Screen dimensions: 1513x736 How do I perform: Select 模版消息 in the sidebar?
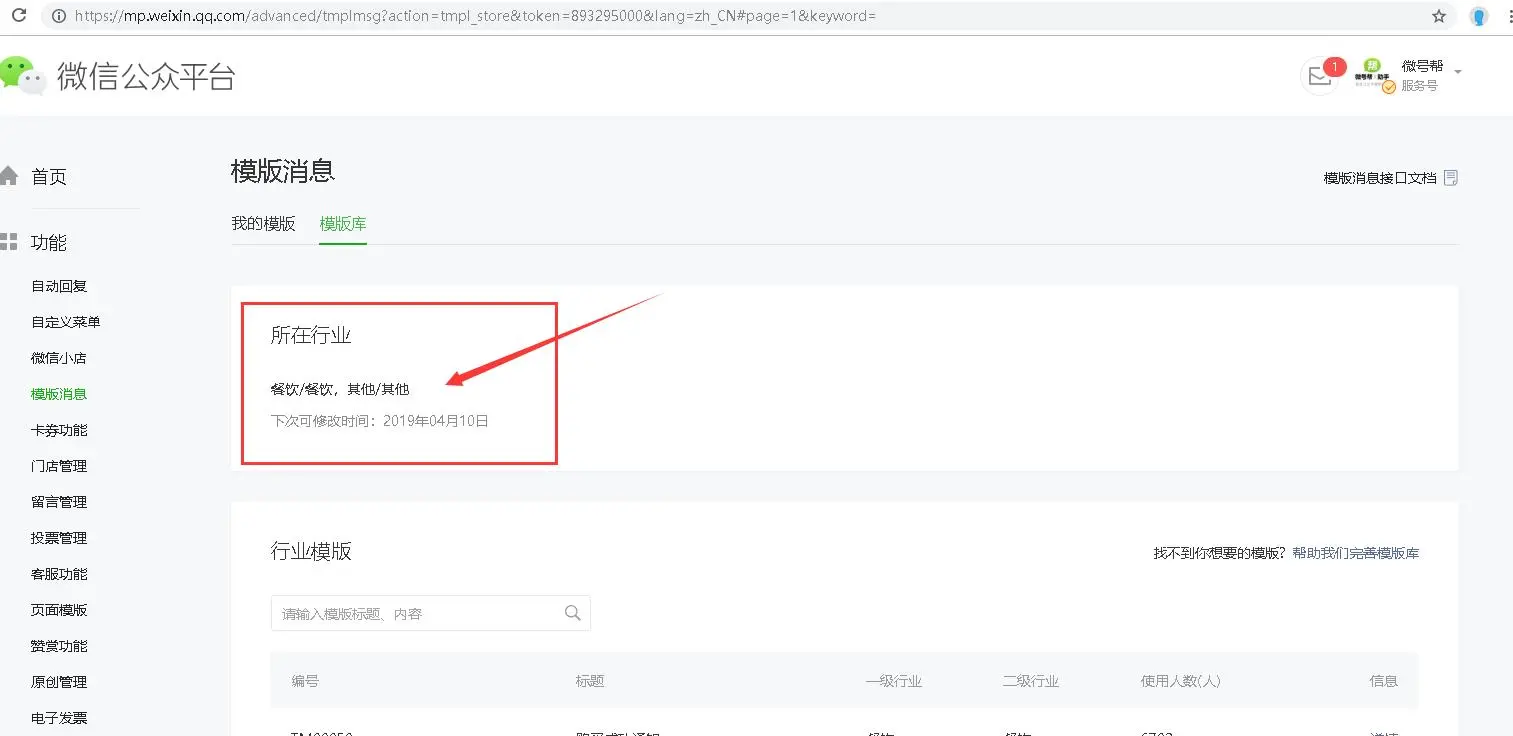click(x=59, y=394)
